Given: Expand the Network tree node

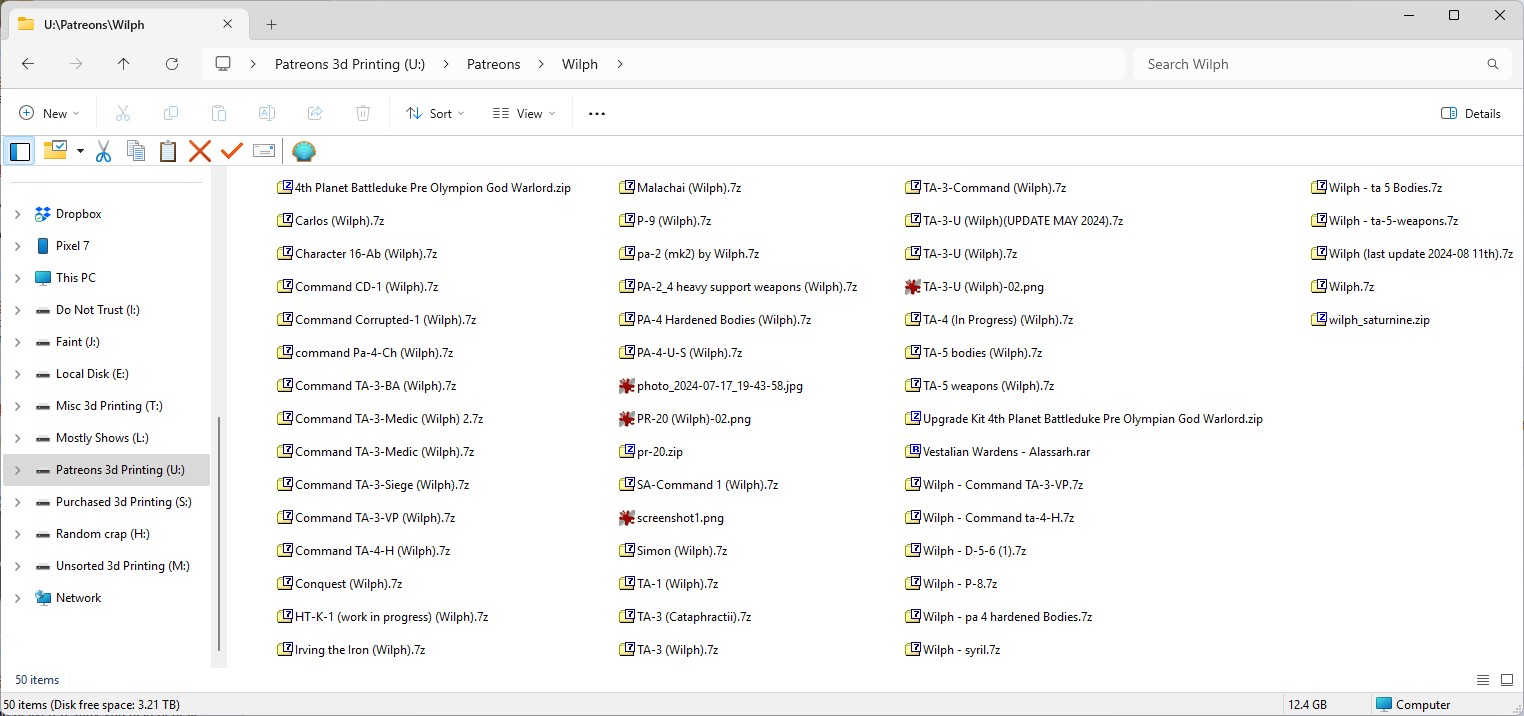Looking at the screenshot, I should click(x=17, y=598).
